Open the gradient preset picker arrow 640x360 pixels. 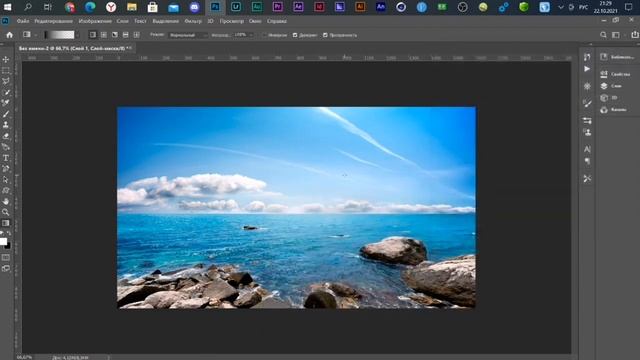click(x=78, y=36)
